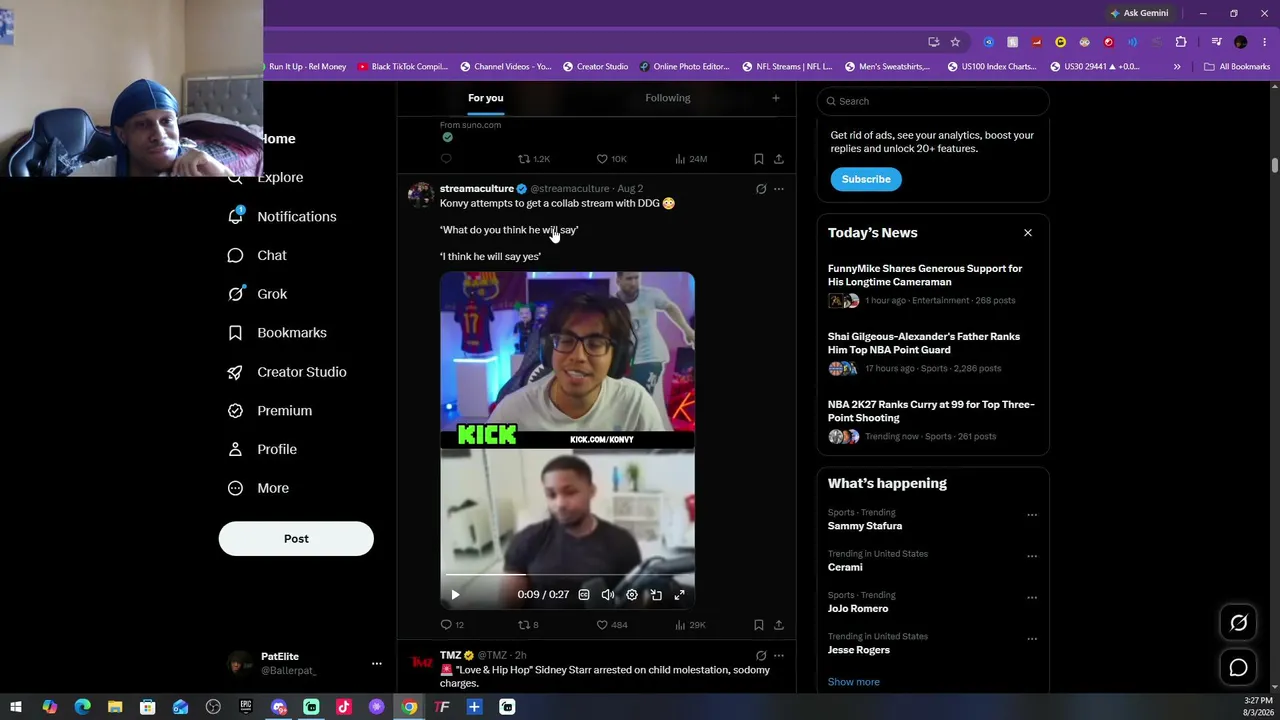Click the Search input field

point(933,101)
